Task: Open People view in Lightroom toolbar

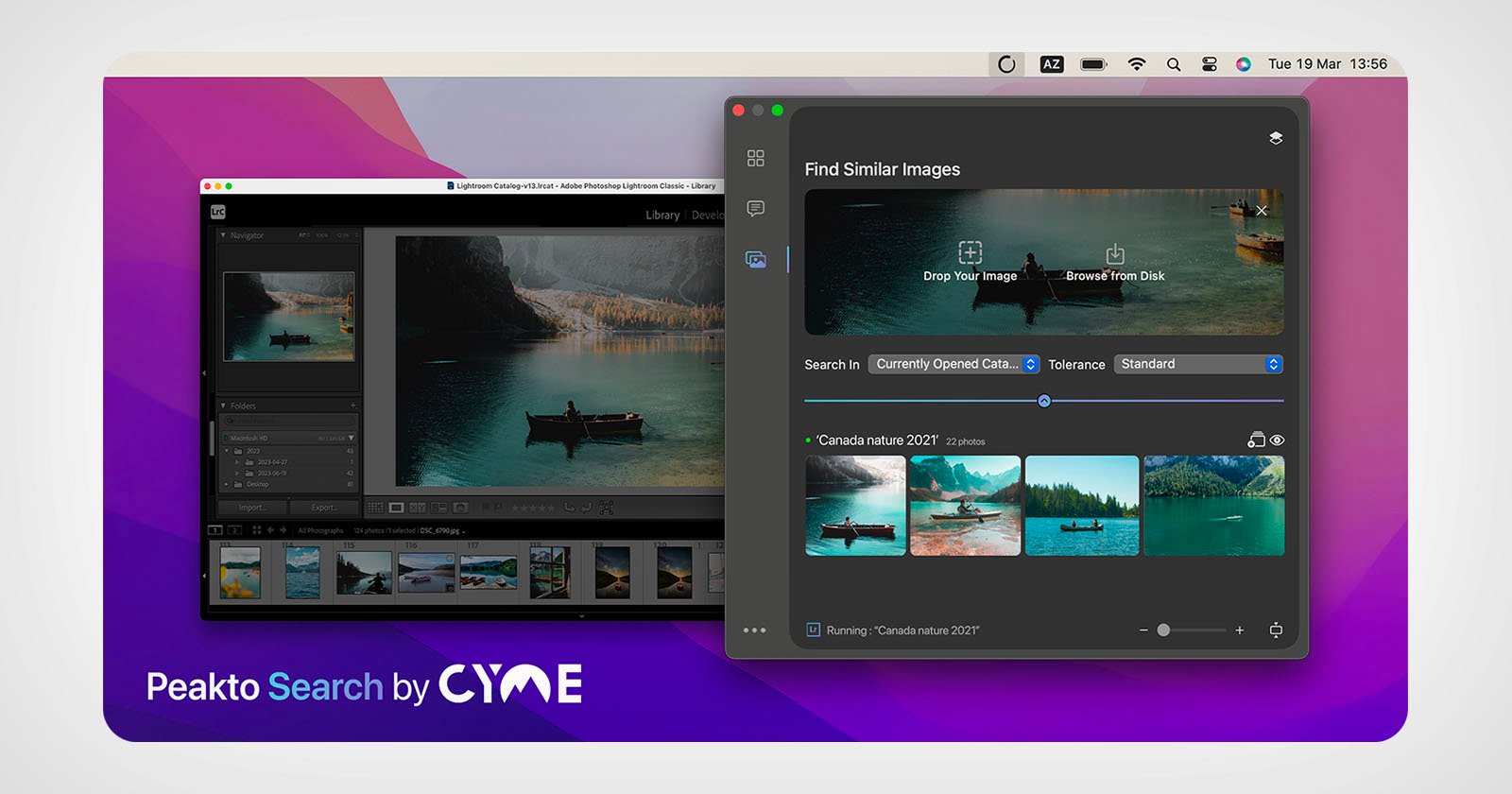Action: coord(459,508)
